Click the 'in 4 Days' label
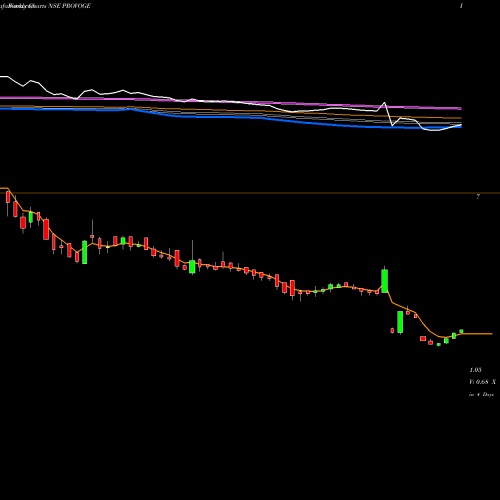The height and width of the screenshot is (500, 500). [481, 394]
